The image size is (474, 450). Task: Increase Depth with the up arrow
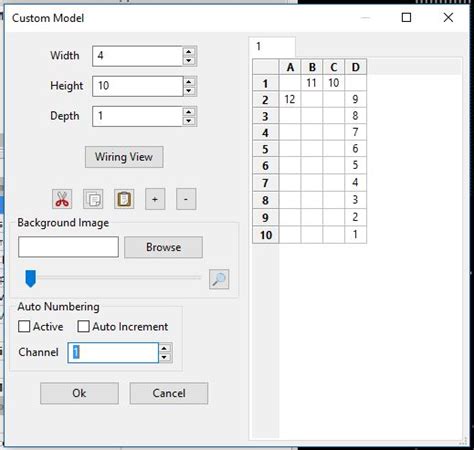(x=189, y=112)
